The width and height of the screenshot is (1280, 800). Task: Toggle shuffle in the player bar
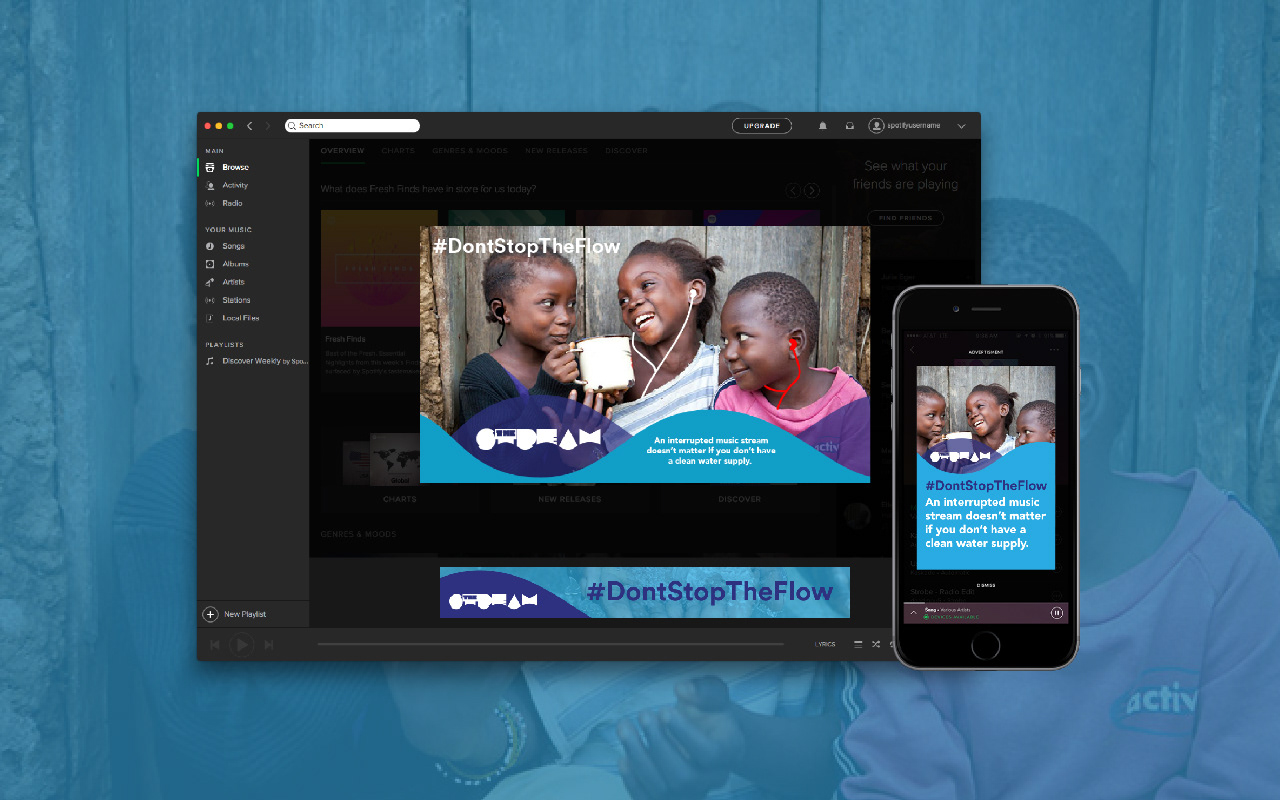[876, 645]
